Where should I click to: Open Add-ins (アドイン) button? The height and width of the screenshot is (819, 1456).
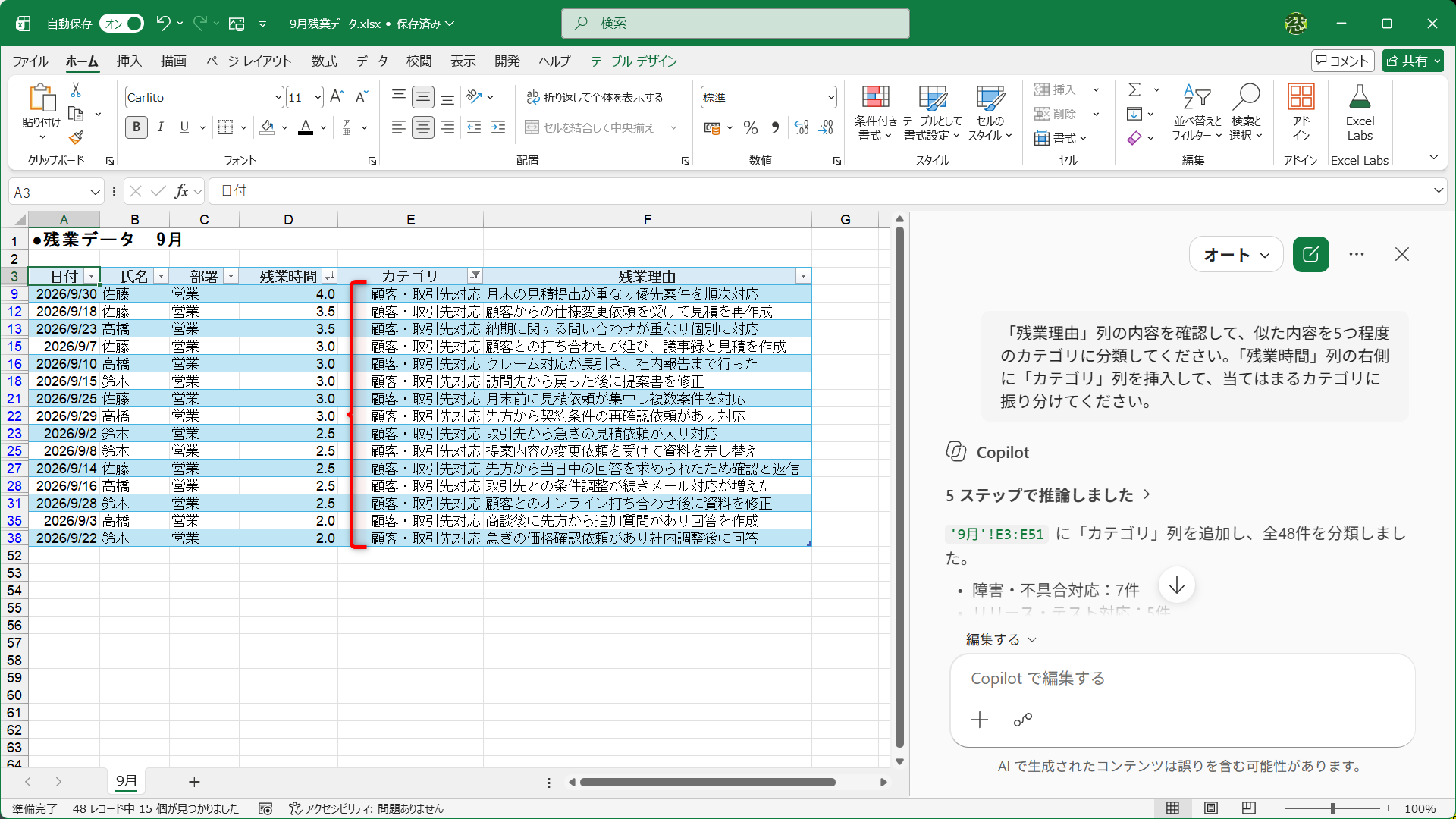[1301, 112]
